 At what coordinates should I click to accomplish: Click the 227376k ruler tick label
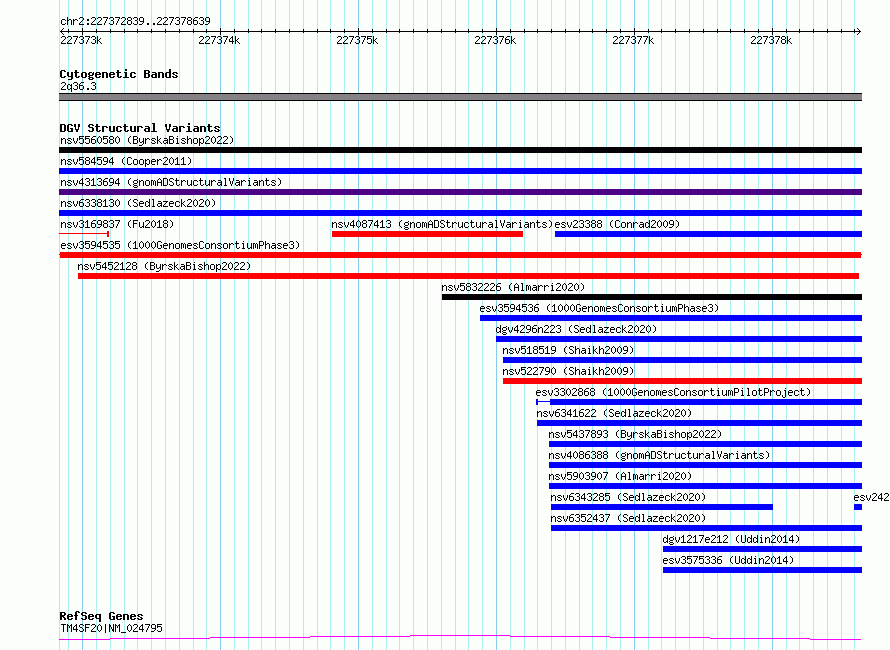click(495, 40)
